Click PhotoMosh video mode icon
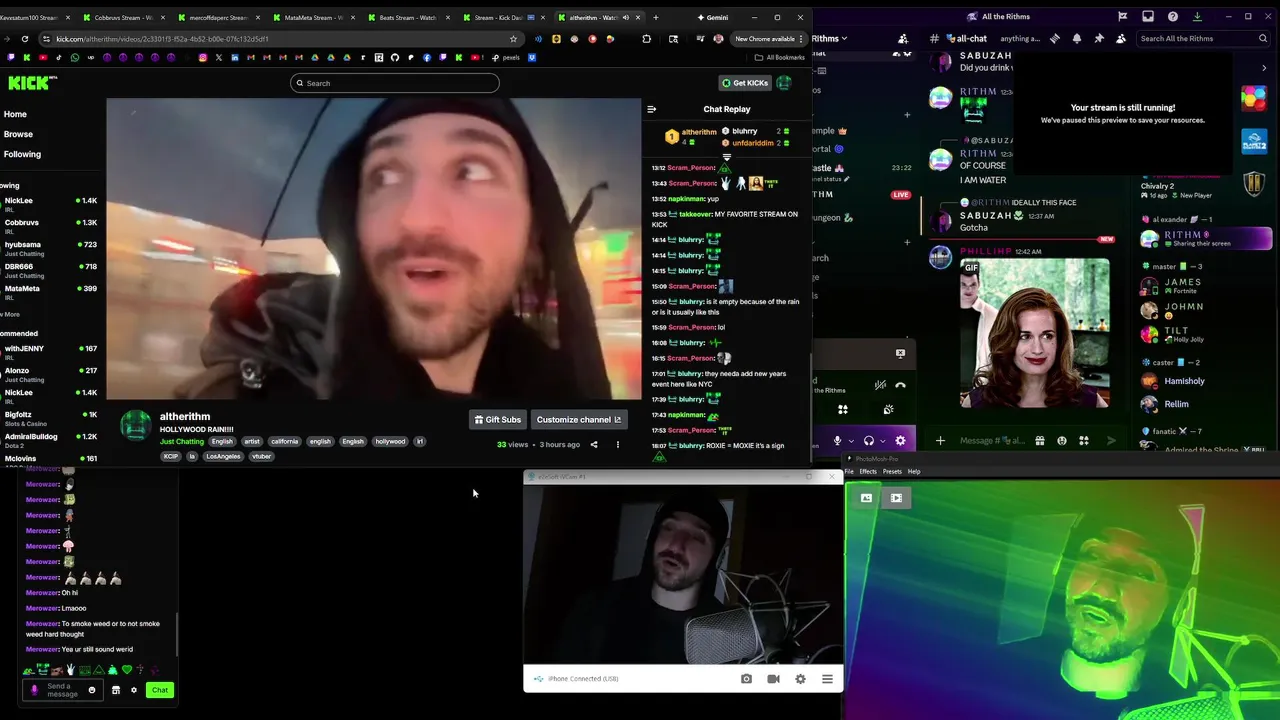Screen dimensions: 1280x720 pyautogui.click(x=896, y=498)
